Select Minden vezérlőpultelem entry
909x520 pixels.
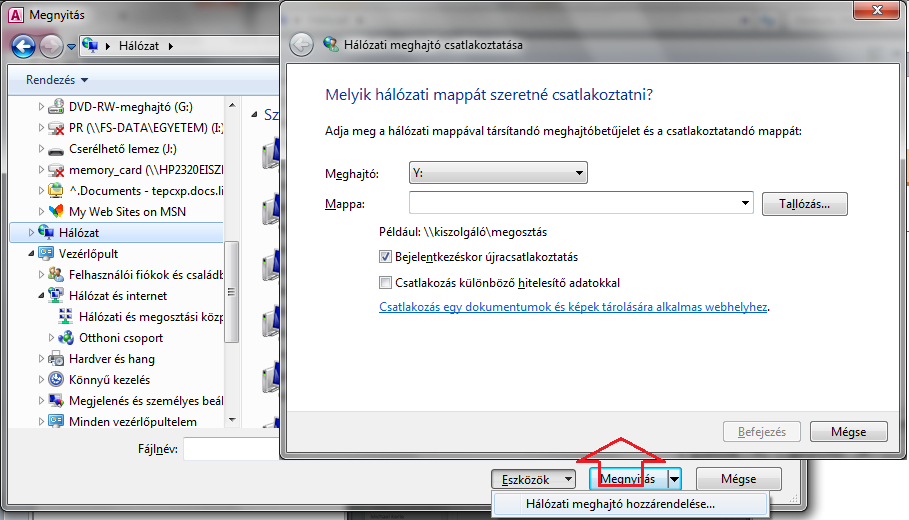click(133, 421)
